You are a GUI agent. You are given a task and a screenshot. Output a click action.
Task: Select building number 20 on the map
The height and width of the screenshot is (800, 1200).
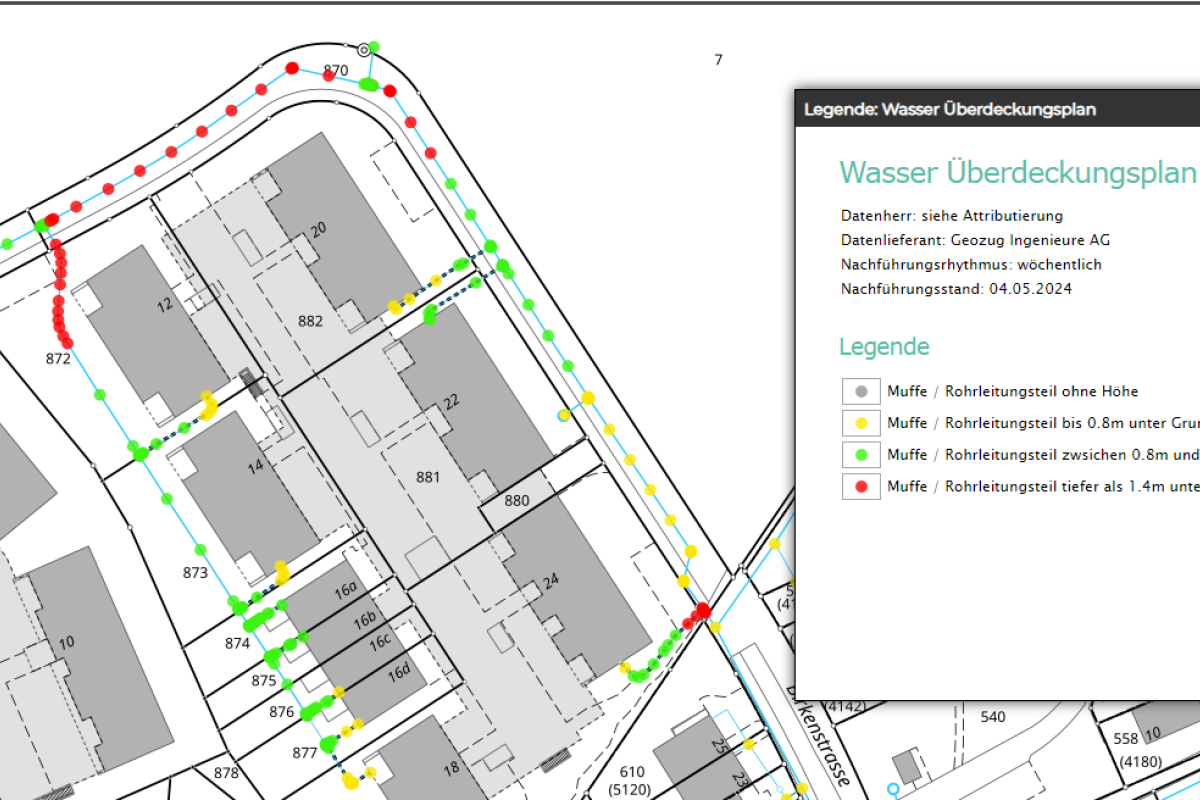318,229
